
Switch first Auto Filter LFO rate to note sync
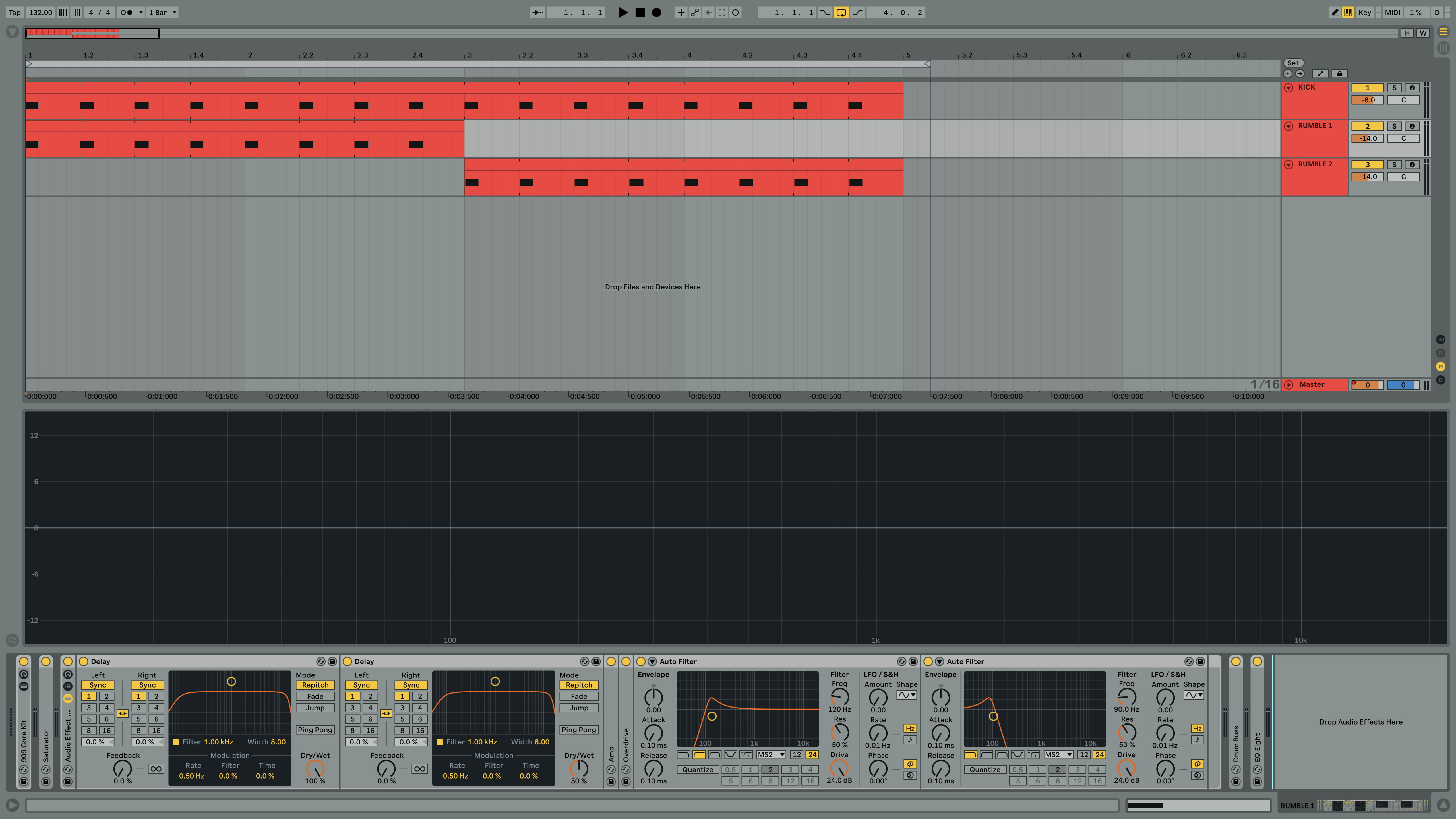click(x=910, y=740)
